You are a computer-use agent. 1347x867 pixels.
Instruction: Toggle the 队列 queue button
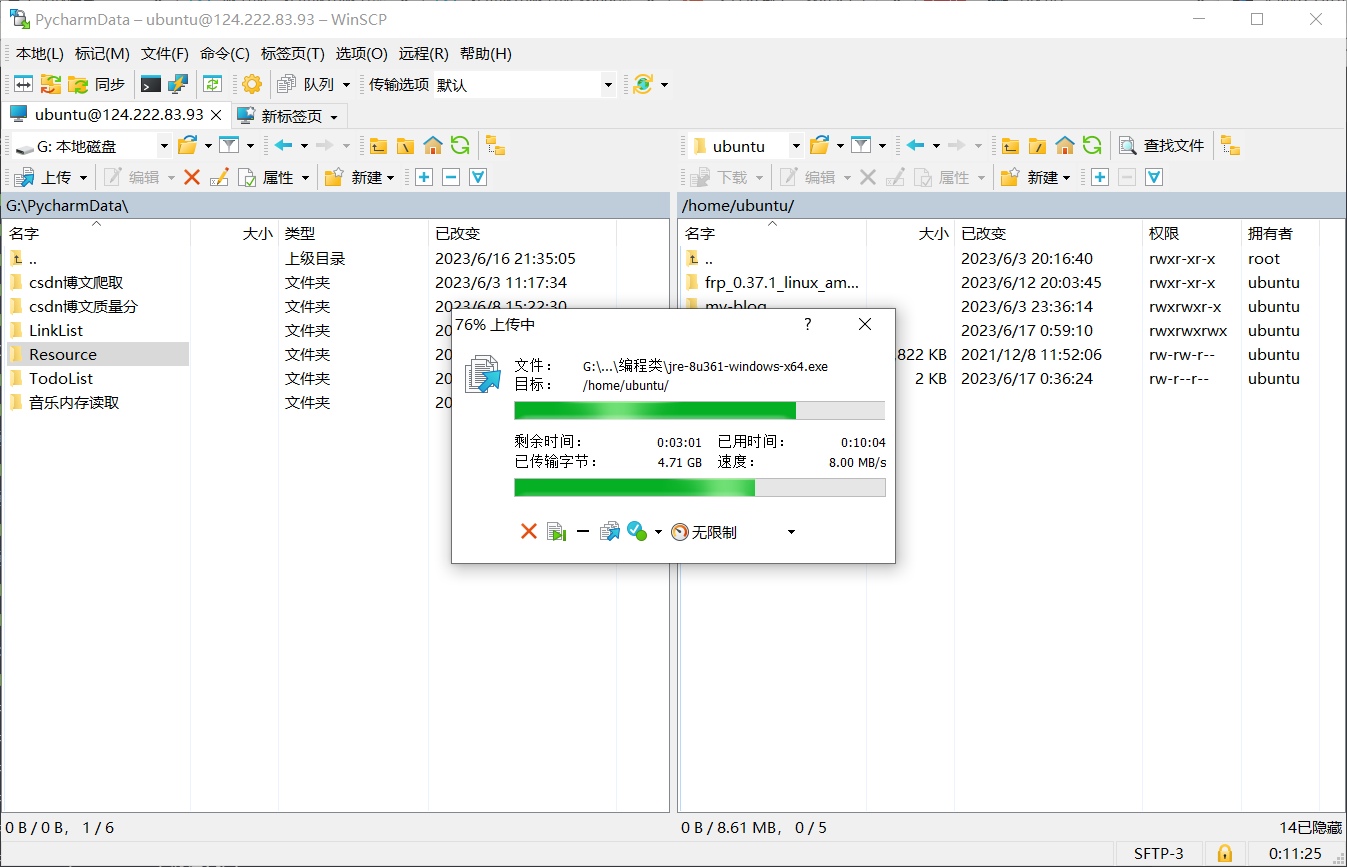(307, 84)
